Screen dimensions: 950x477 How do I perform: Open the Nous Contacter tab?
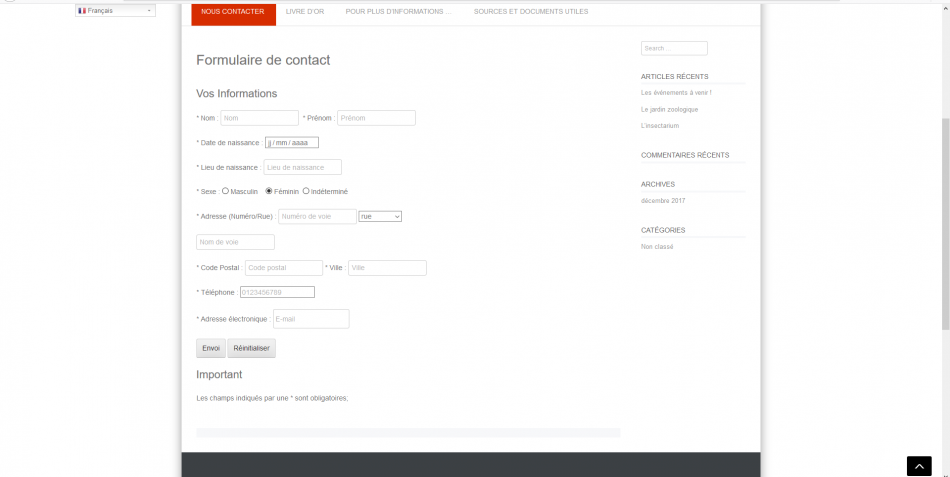233,12
